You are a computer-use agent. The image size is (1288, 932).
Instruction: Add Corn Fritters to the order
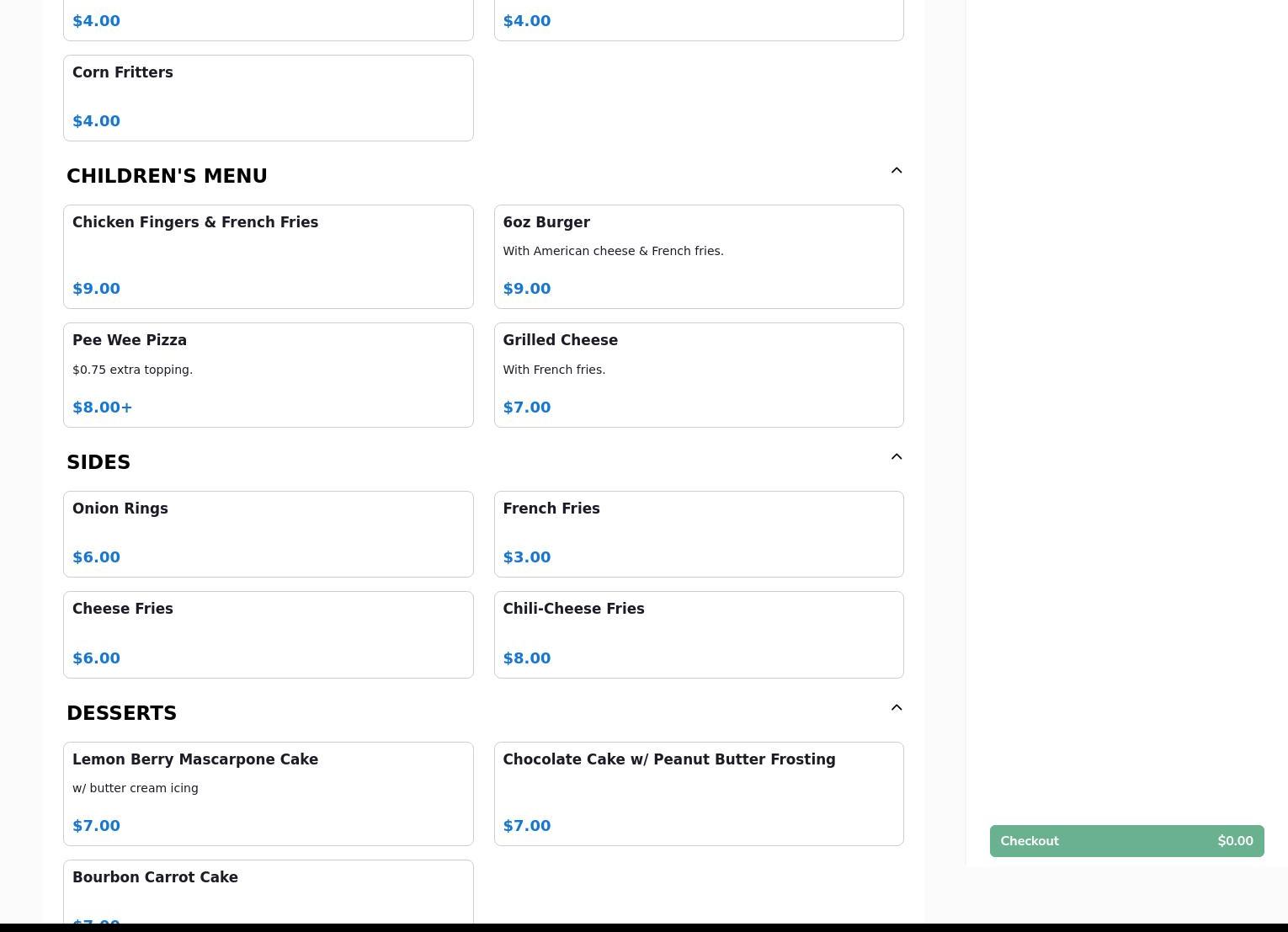coord(269,98)
